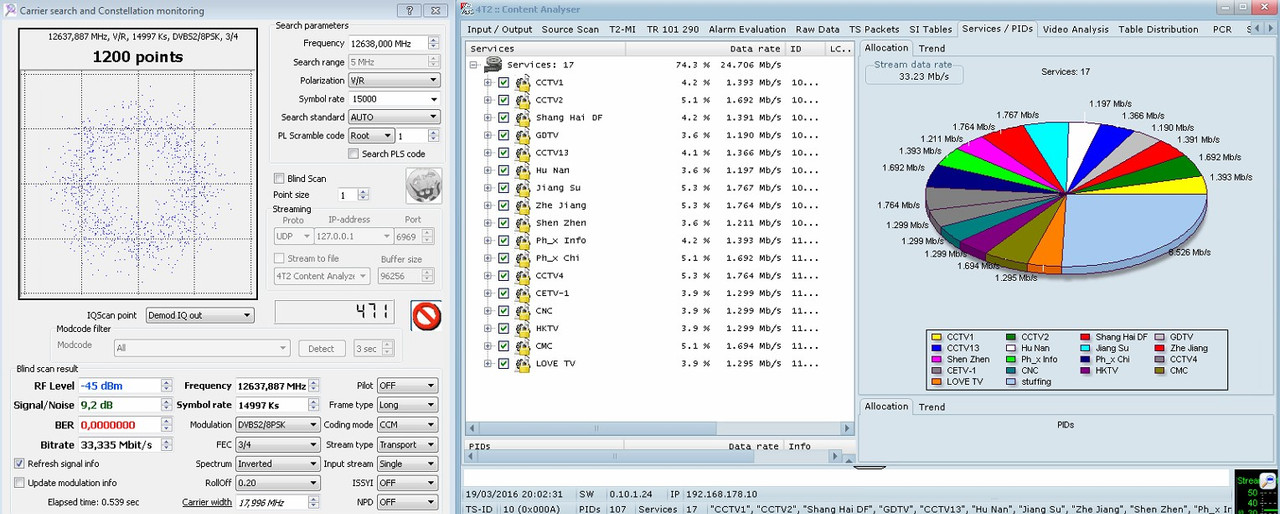Image resolution: width=1280 pixels, height=514 pixels.
Task: Click the locked service icon for CMC
Action: point(522,347)
